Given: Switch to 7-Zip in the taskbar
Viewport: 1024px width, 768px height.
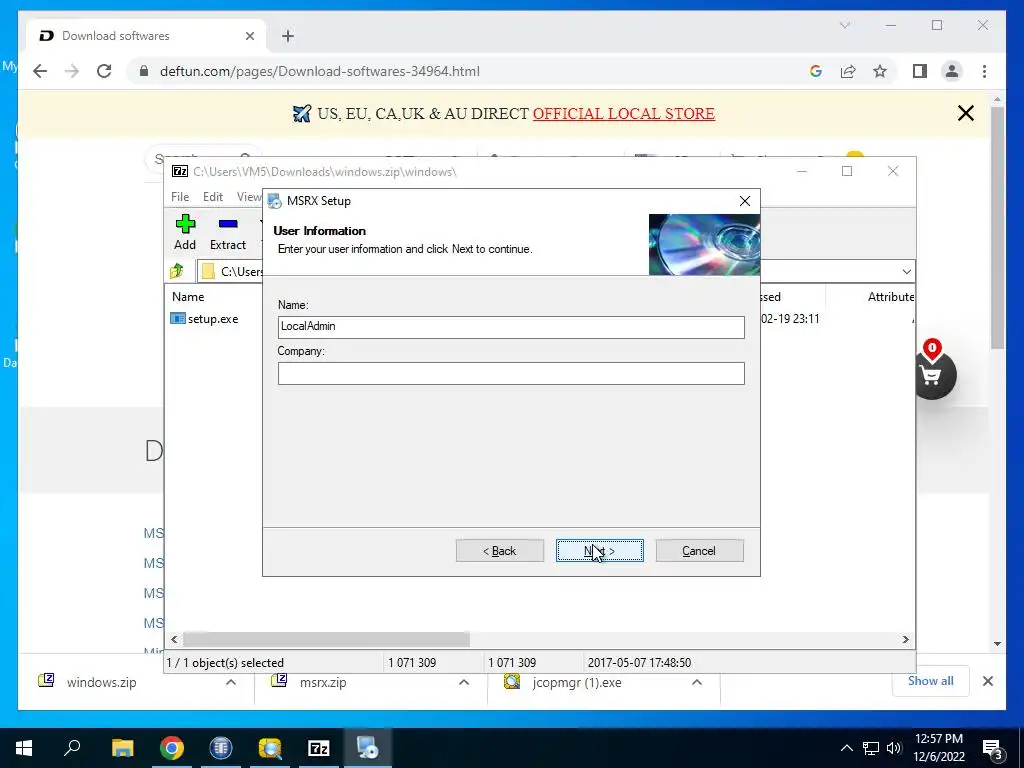Looking at the screenshot, I should click(x=318, y=748).
